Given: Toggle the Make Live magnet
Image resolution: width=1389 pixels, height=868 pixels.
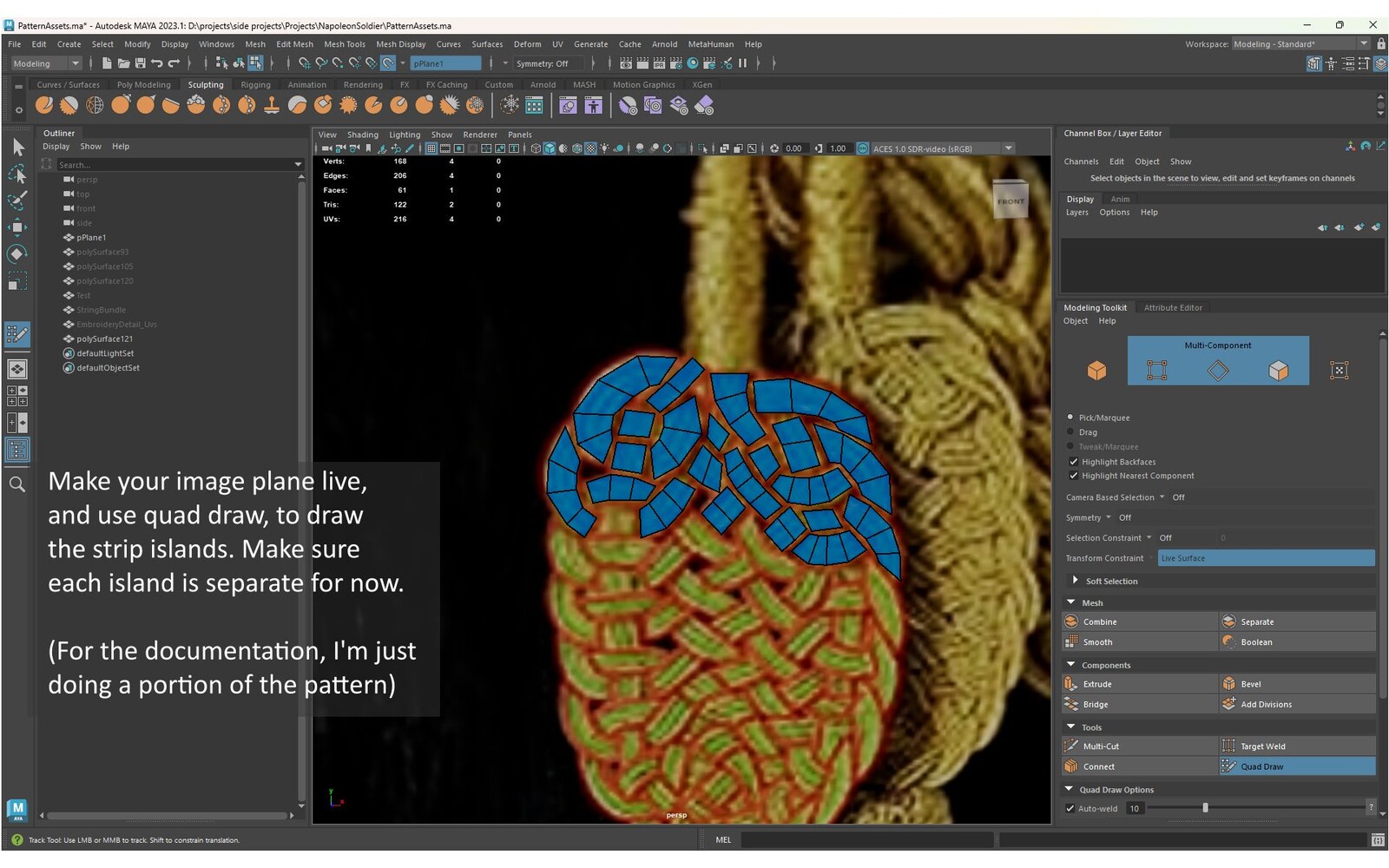Looking at the screenshot, I should click(x=388, y=63).
